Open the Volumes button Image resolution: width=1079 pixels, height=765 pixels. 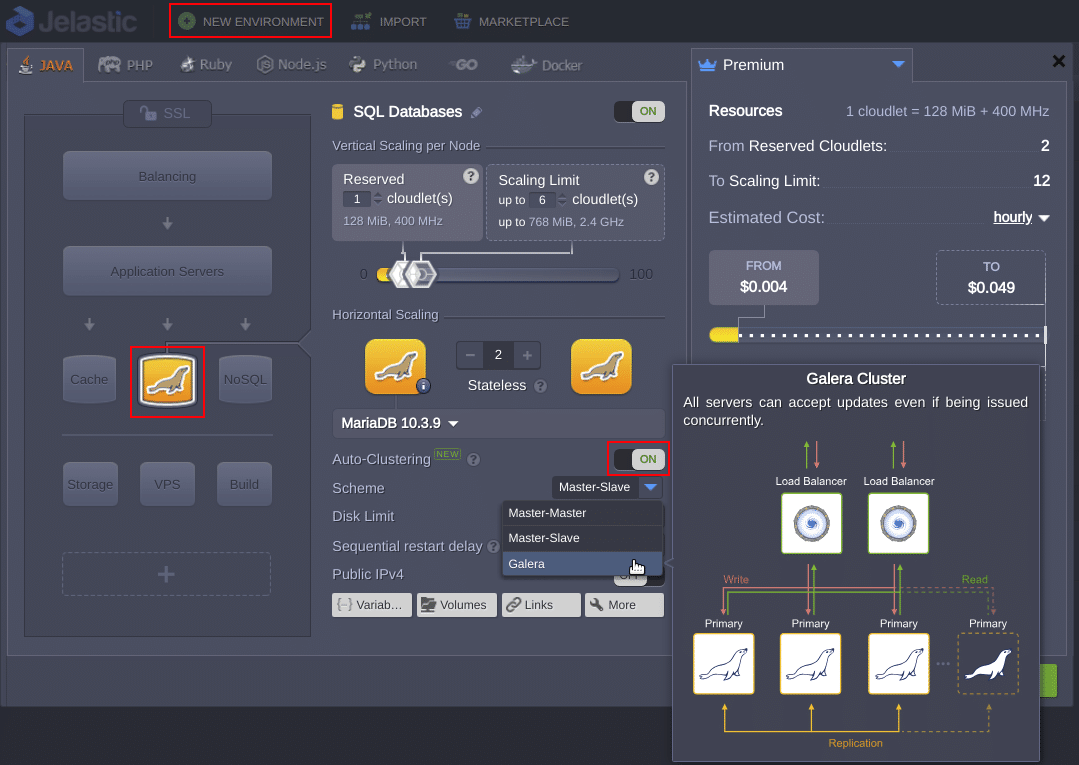point(456,605)
